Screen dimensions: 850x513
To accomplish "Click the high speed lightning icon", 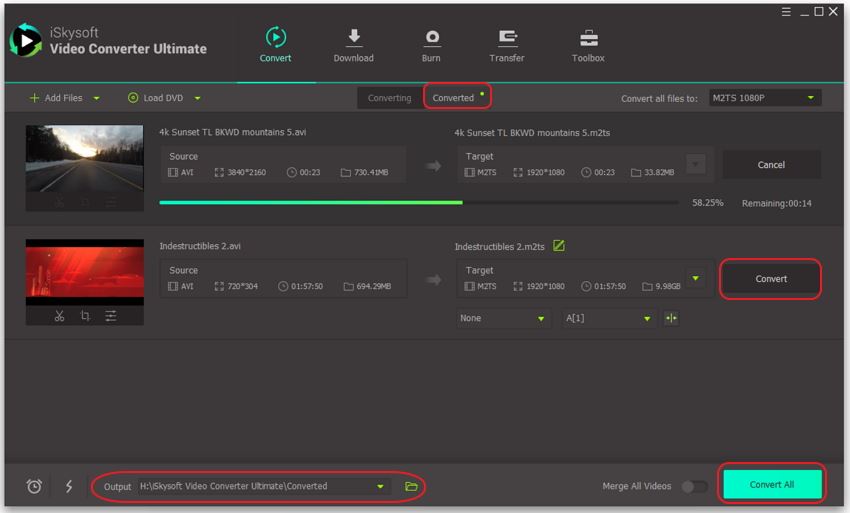I will click(x=69, y=486).
